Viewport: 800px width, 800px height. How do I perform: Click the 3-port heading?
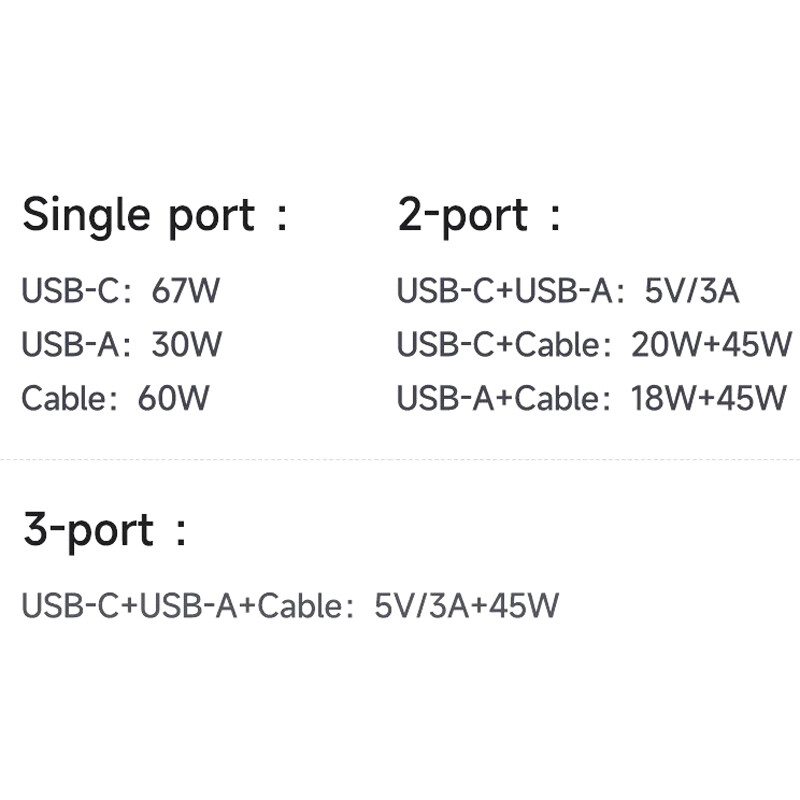point(105,532)
